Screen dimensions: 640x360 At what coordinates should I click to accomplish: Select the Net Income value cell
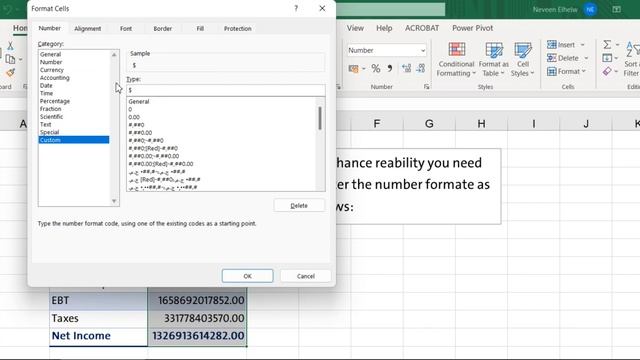[198, 336]
